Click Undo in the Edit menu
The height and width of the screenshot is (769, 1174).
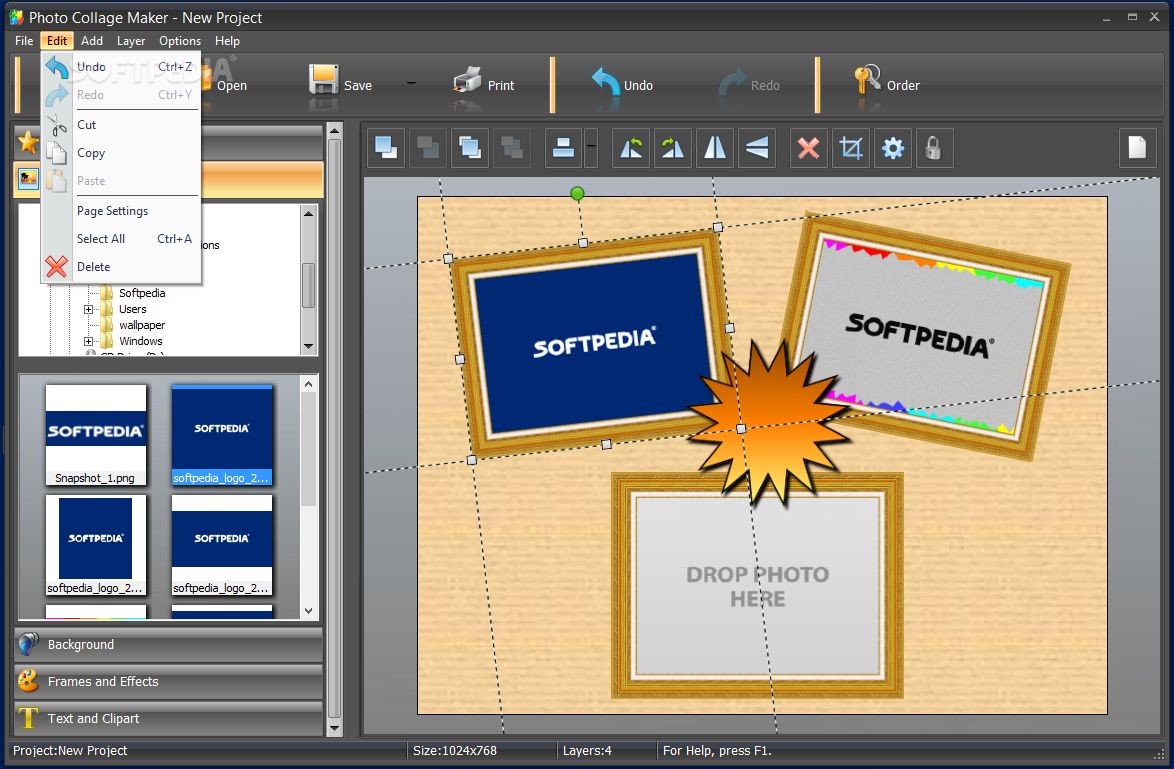pos(121,67)
